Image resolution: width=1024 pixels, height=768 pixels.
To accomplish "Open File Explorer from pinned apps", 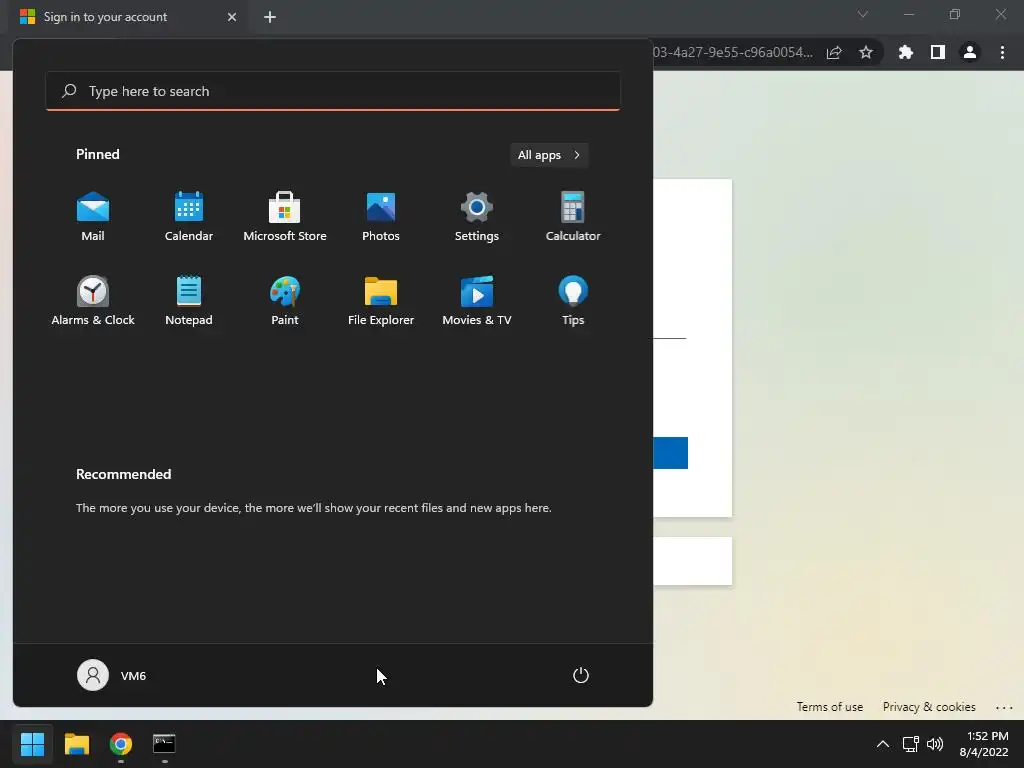I will tap(381, 301).
